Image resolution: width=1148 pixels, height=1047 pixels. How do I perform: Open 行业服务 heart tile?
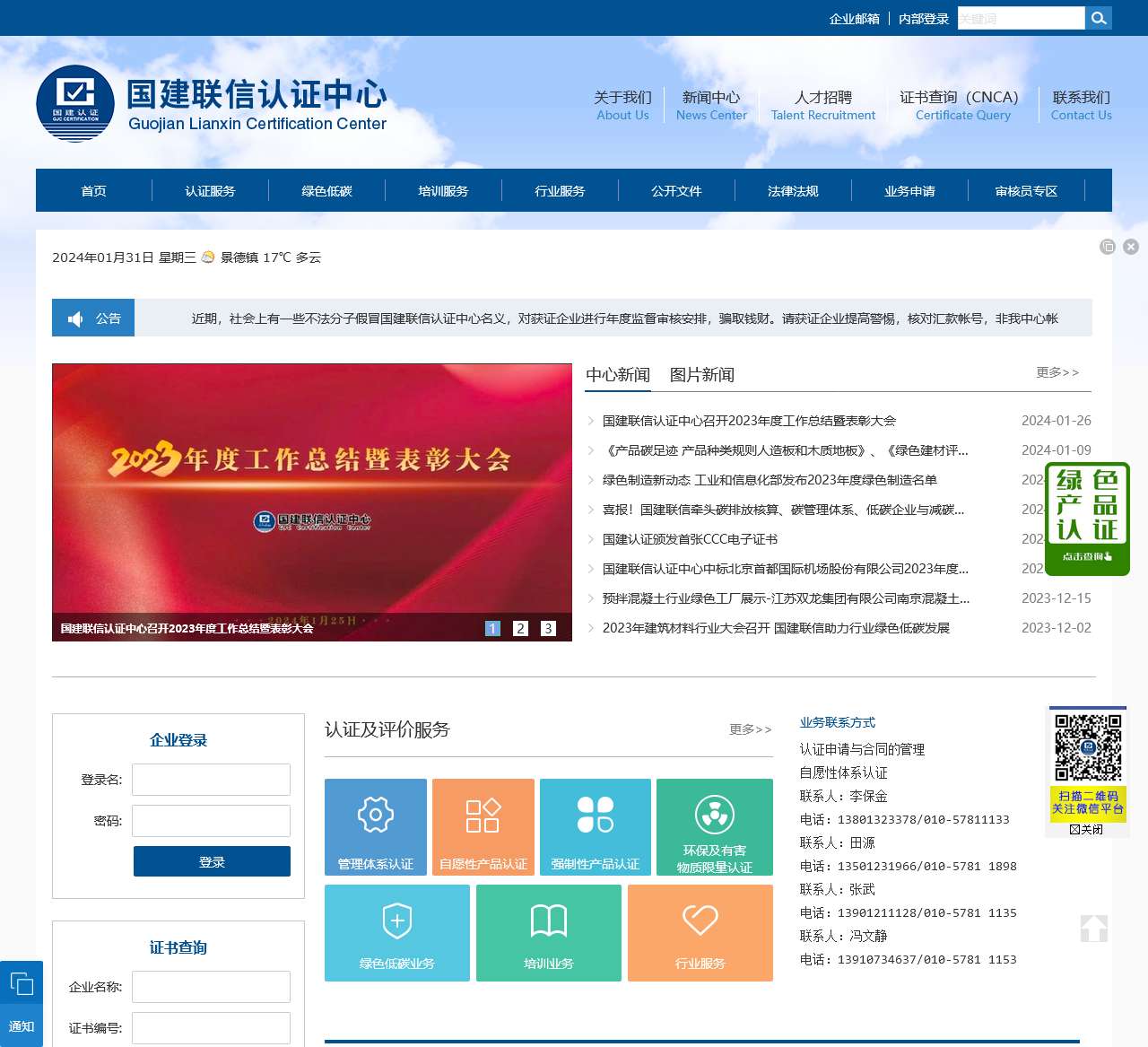coord(700,933)
